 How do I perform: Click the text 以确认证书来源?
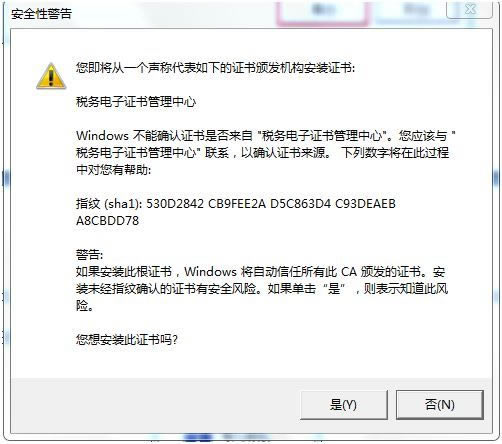pos(286,153)
